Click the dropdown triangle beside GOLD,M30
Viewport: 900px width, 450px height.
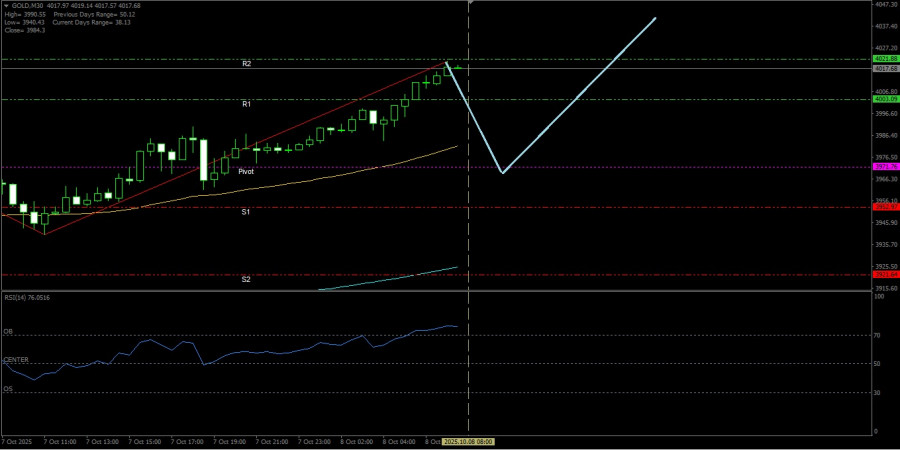click(x=6, y=6)
